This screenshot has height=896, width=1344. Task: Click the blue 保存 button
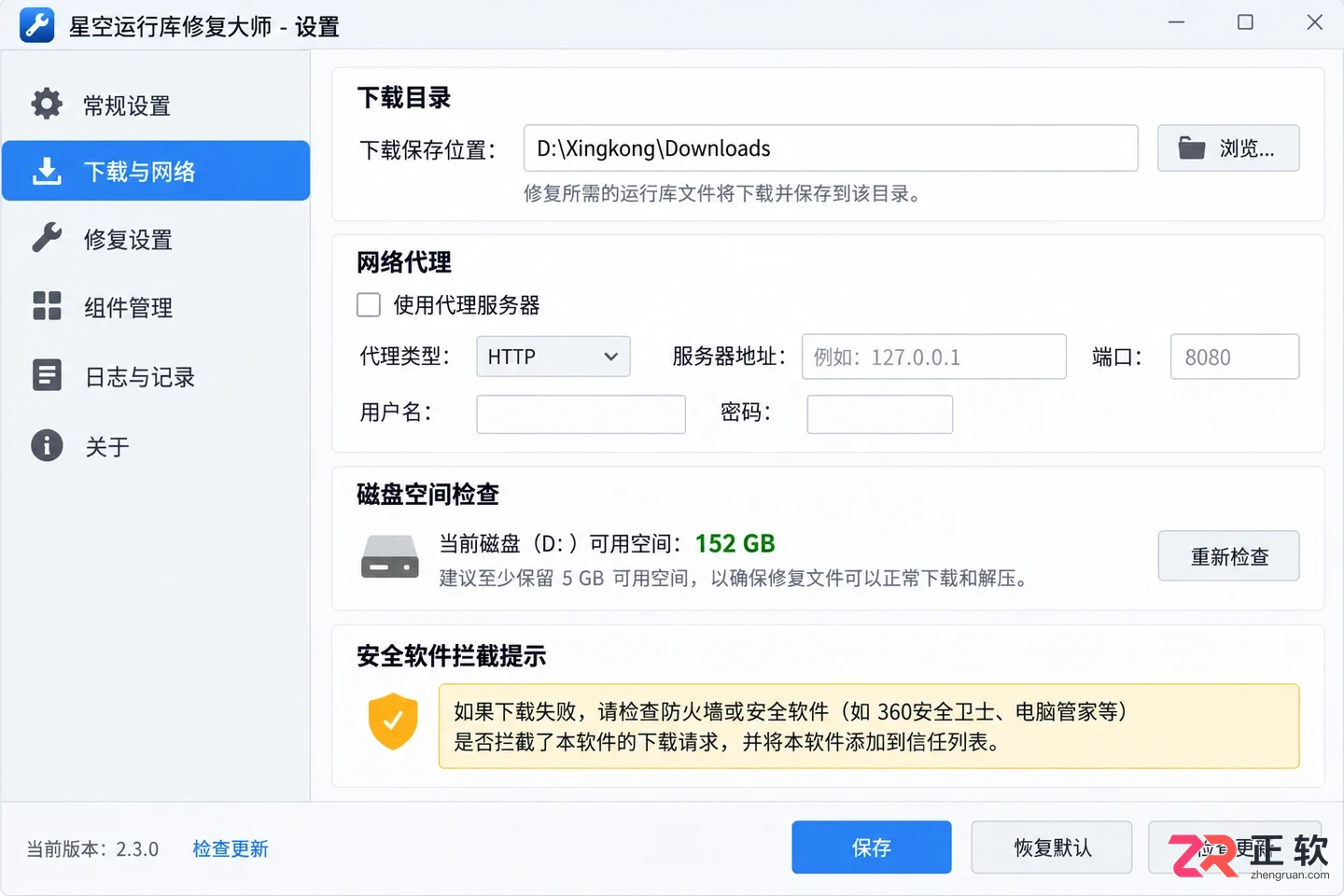pyautogui.click(x=872, y=847)
